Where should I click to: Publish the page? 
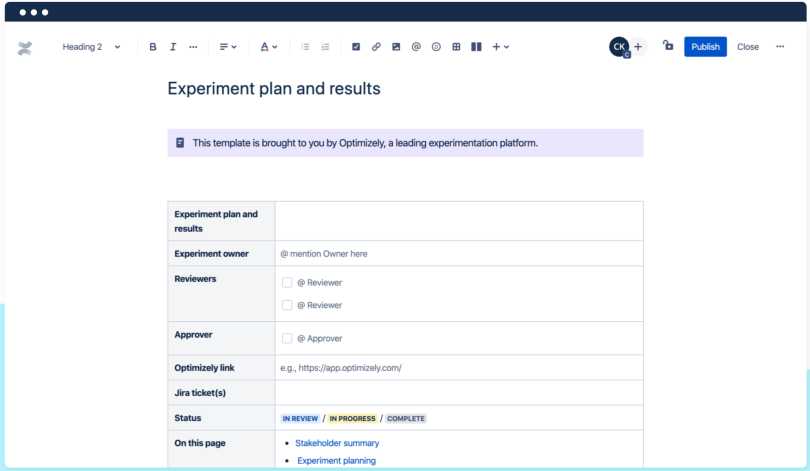click(x=705, y=47)
